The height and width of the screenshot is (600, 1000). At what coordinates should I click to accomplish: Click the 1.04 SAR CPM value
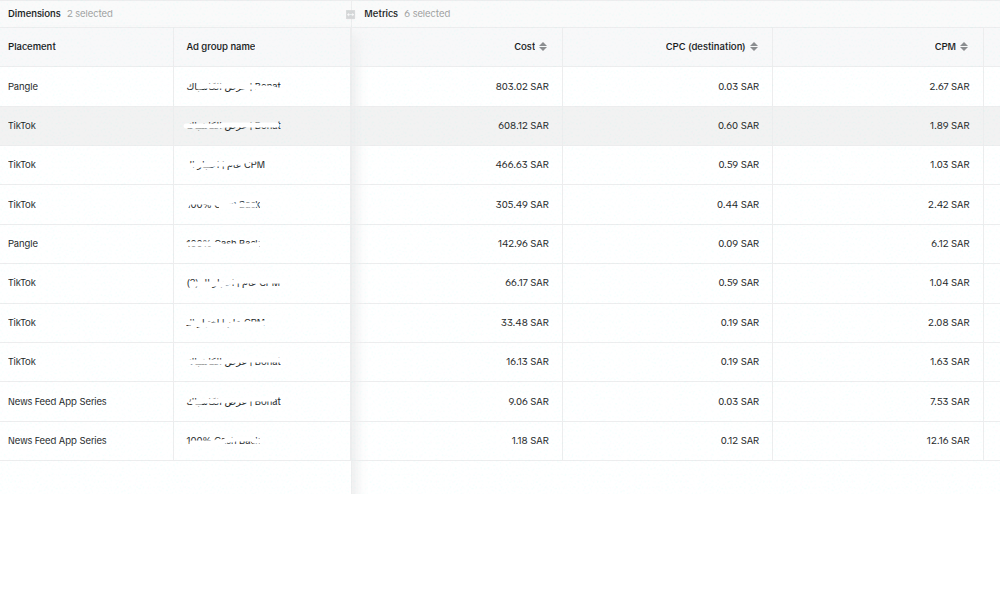(x=950, y=282)
